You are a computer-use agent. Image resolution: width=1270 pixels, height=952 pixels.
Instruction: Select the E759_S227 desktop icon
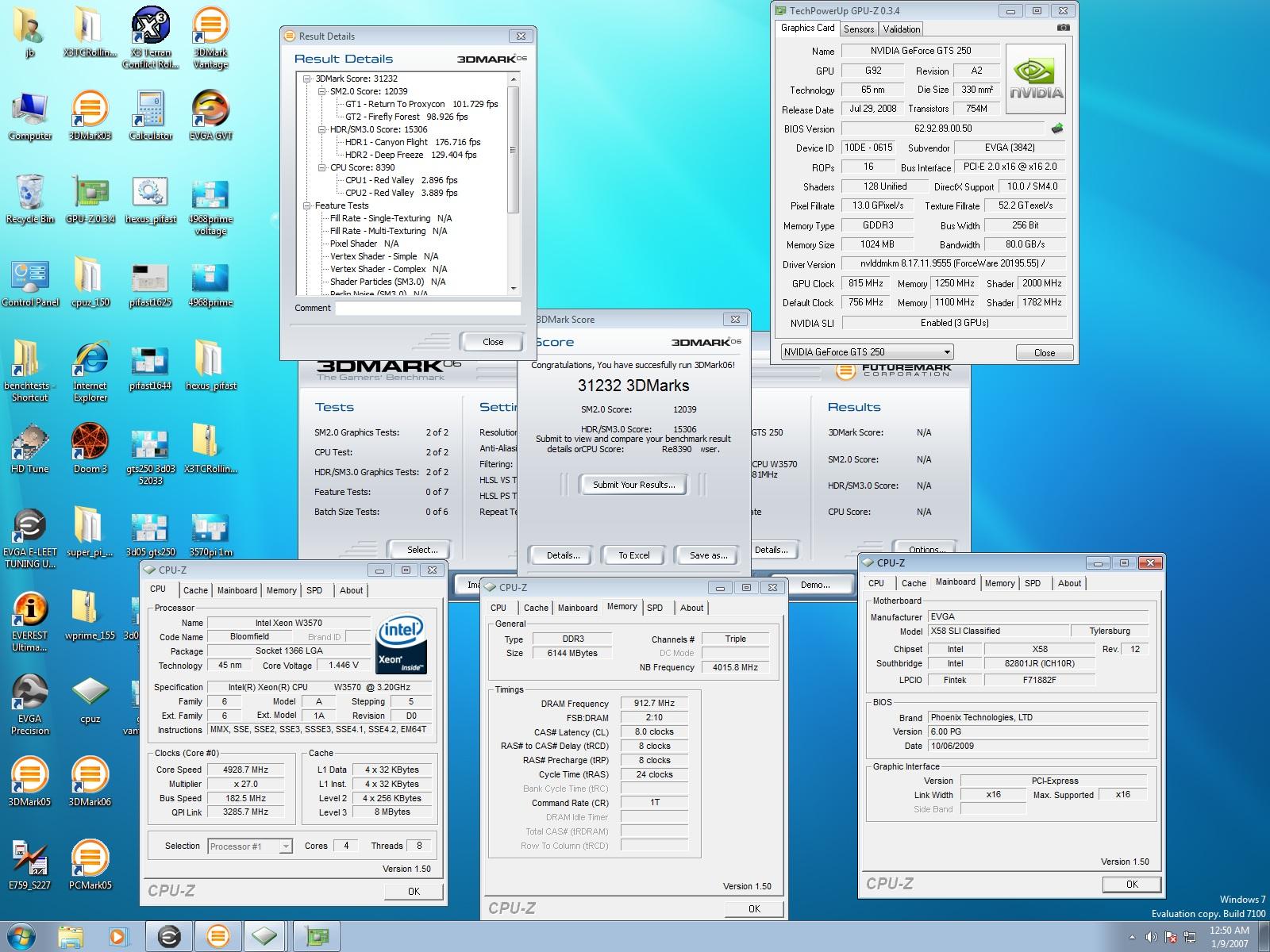click(x=29, y=866)
